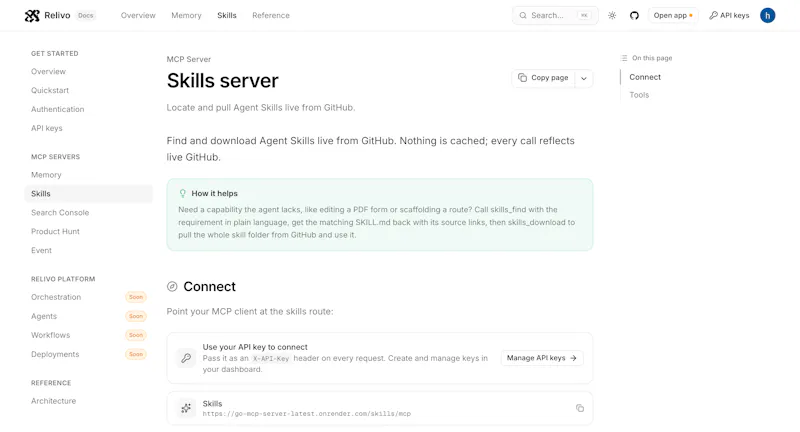Image resolution: width=800 pixels, height=432 pixels.
Task: Toggle the light/dark theme sun icon
Action: (x=612, y=16)
